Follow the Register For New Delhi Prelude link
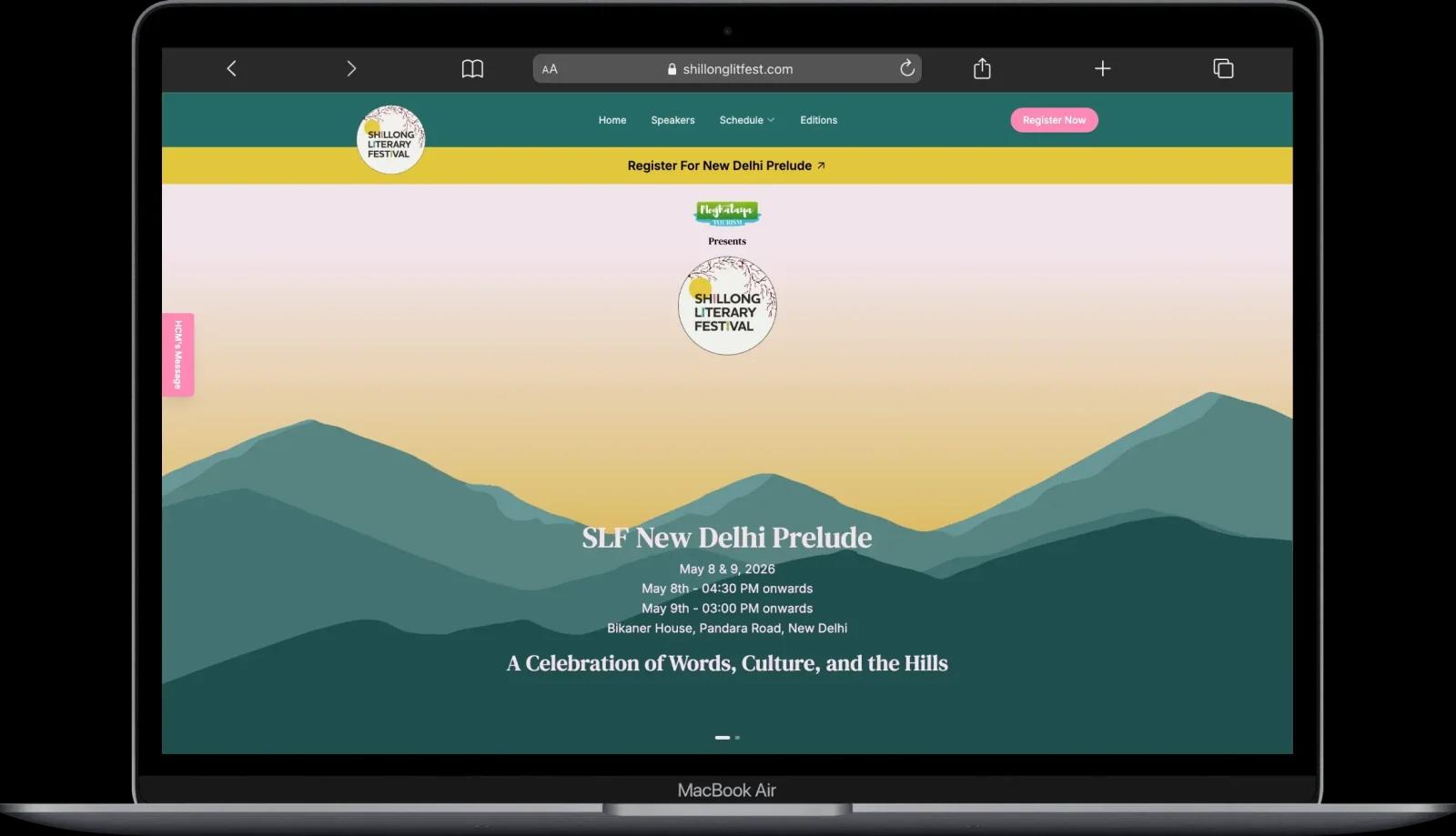 [726, 166]
